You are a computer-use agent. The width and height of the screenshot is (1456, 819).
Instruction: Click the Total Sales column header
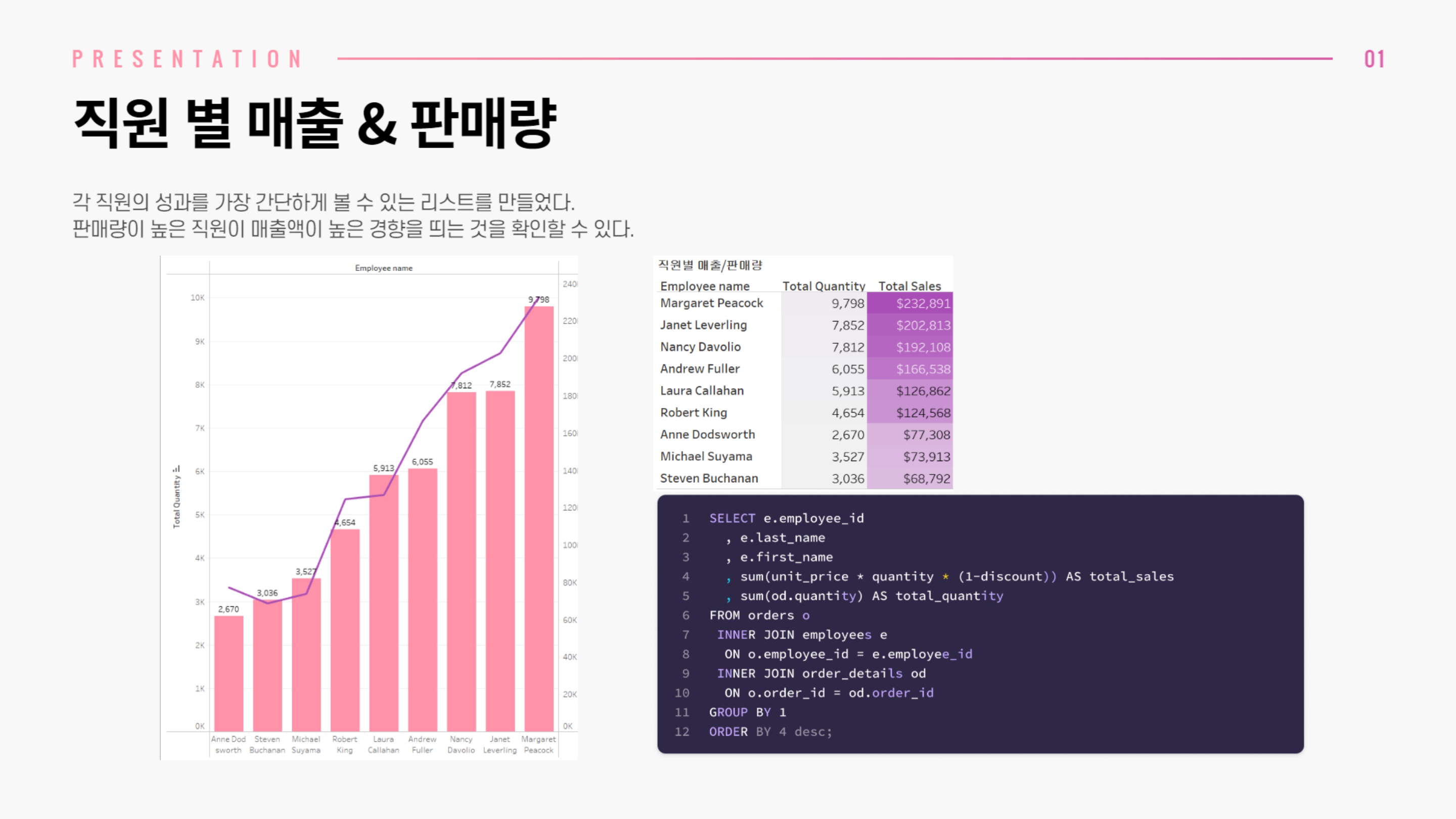point(909,286)
